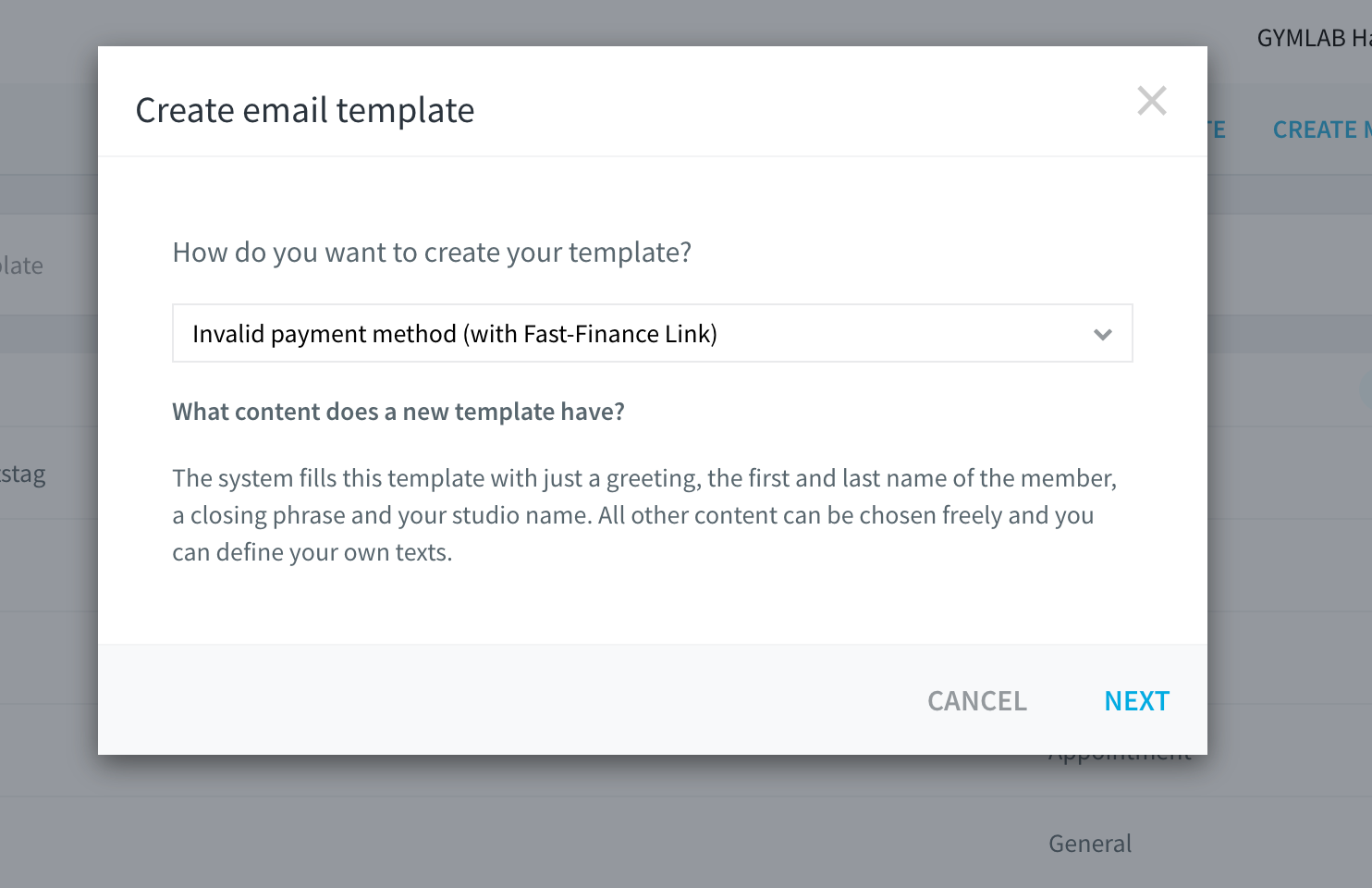Click the truncated 'stag' row text on left
The height and width of the screenshot is (888, 1372).
(23, 475)
